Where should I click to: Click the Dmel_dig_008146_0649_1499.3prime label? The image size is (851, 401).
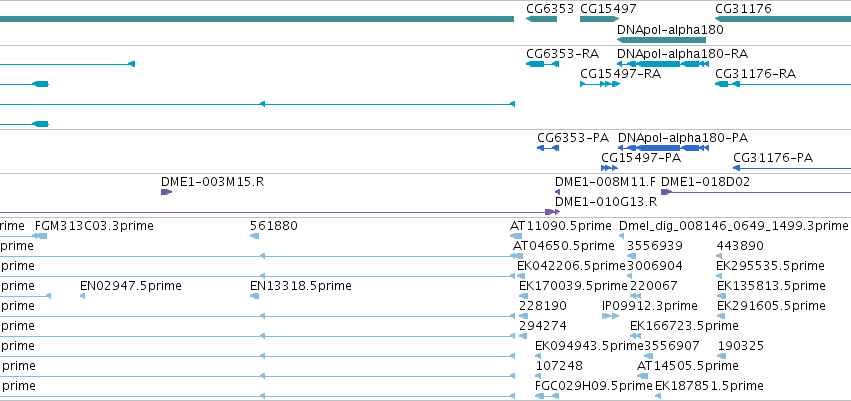click(733, 226)
